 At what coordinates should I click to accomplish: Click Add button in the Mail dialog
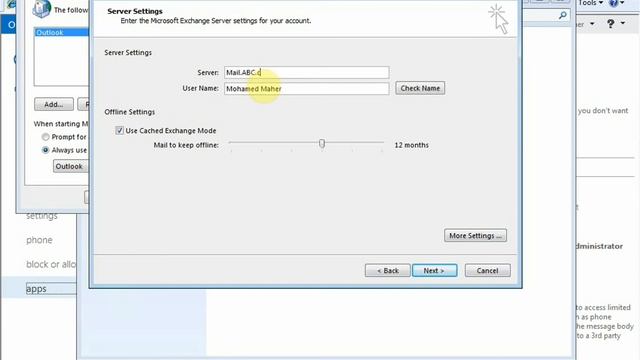point(54,104)
